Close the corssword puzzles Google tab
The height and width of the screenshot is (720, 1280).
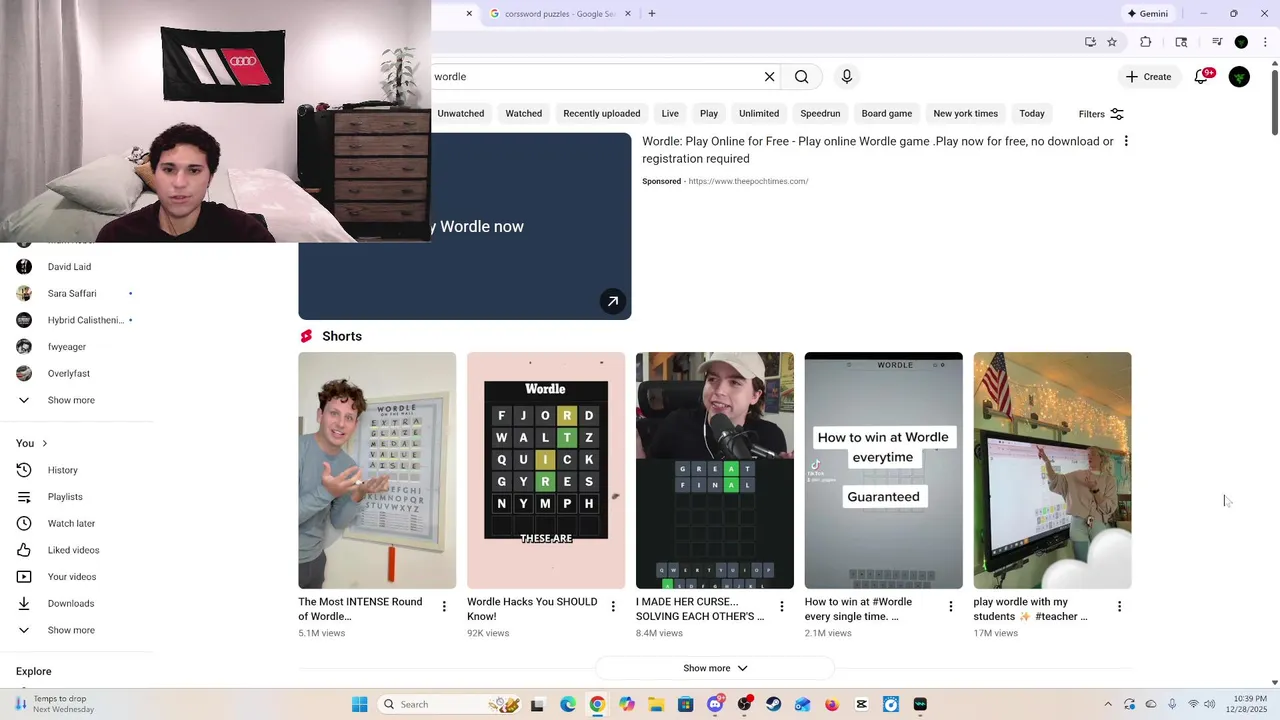[x=628, y=14]
